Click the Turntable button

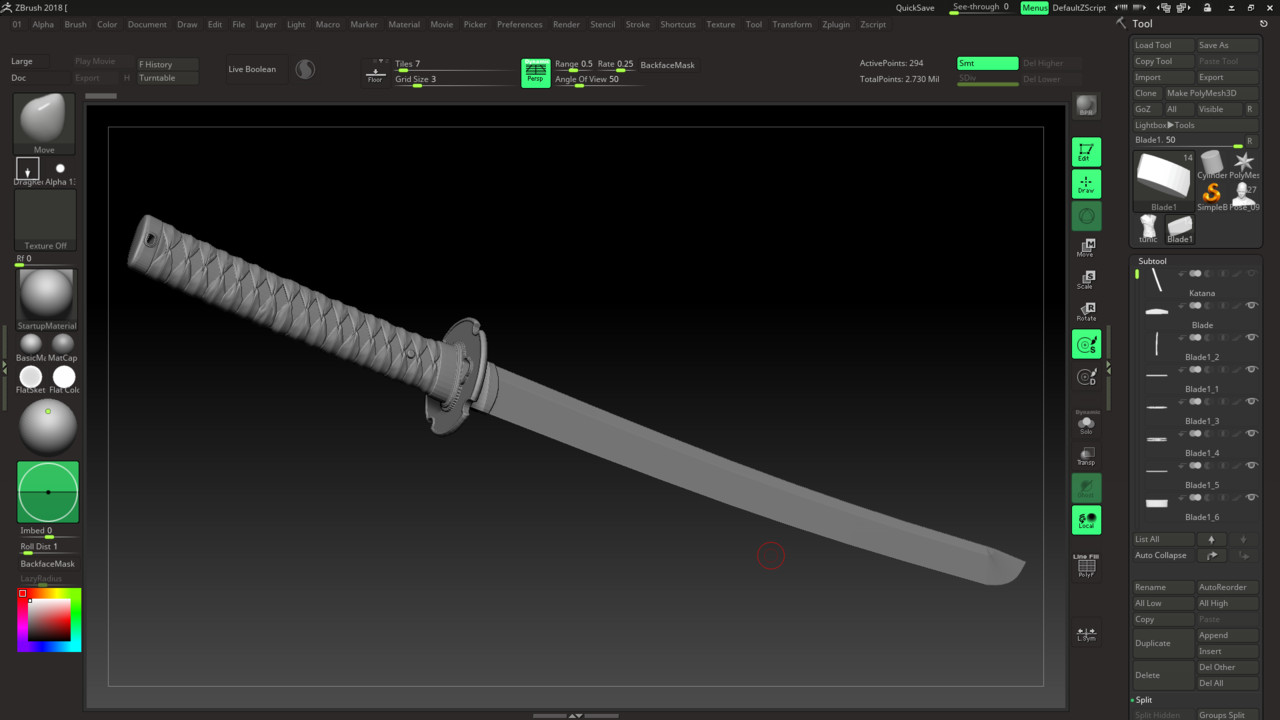pyautogui.click(x=168, y=78)
